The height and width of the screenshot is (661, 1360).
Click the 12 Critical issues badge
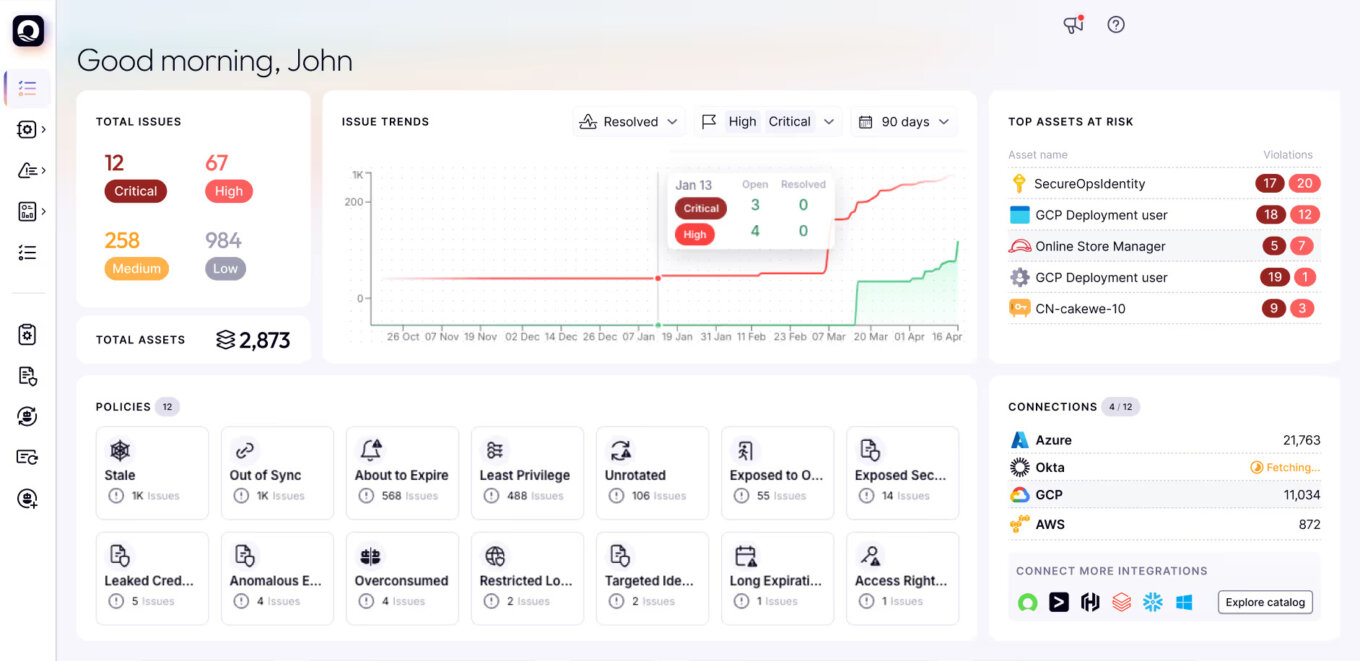coord(136,191)
